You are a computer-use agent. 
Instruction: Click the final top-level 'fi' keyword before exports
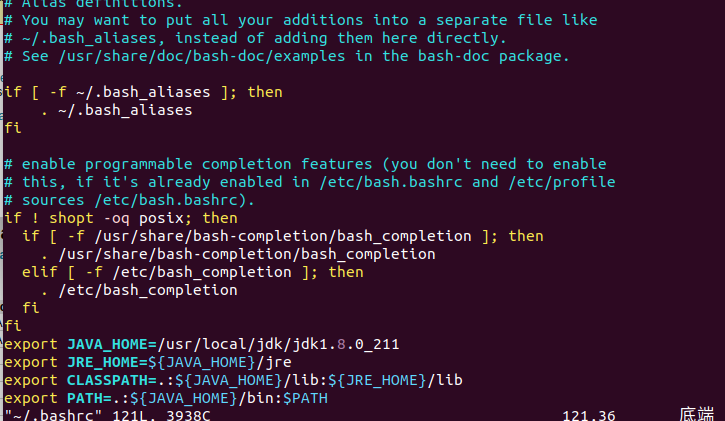pos(13,326)
